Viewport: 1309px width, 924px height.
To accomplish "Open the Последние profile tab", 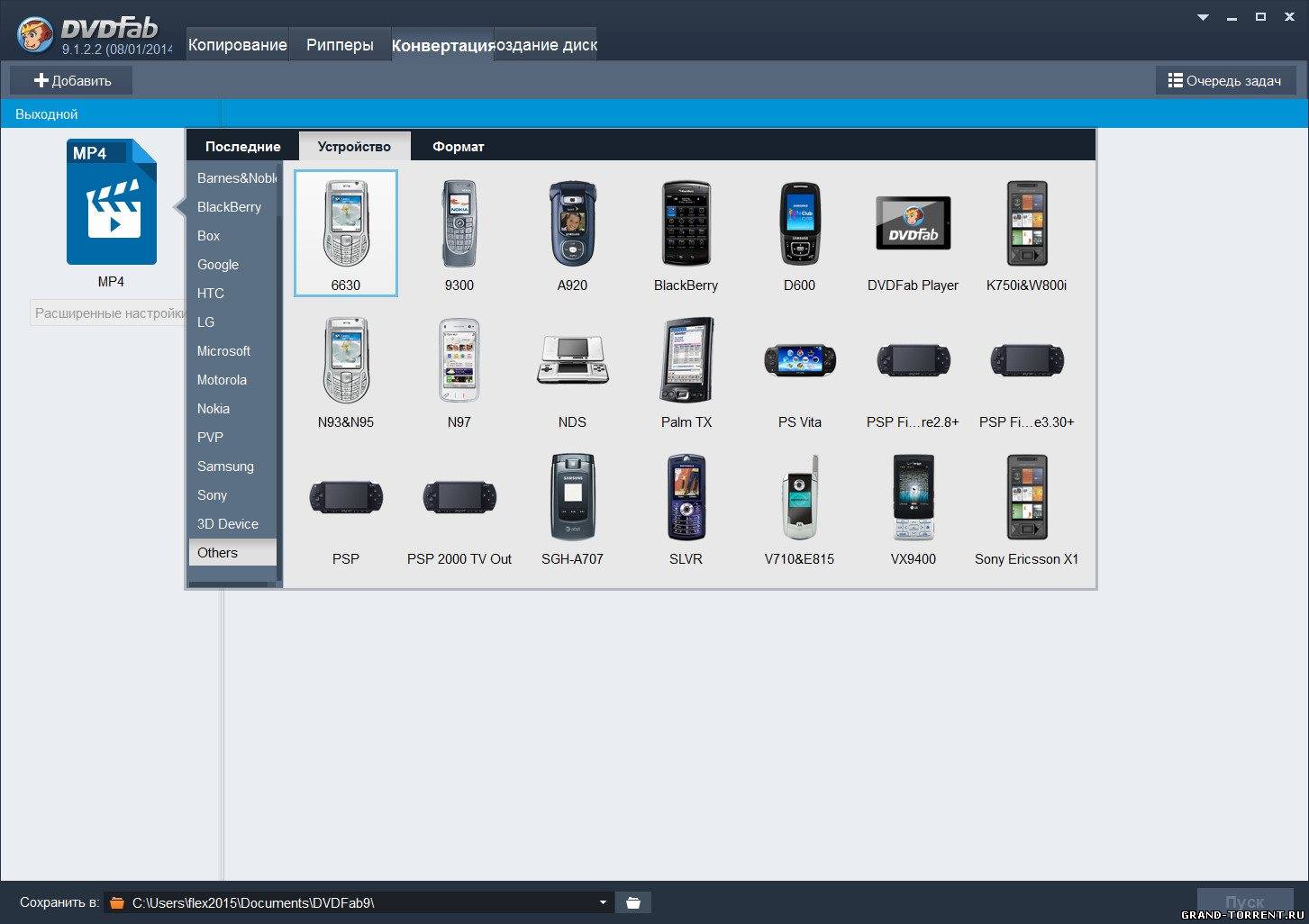I will (x=242, y=146).
